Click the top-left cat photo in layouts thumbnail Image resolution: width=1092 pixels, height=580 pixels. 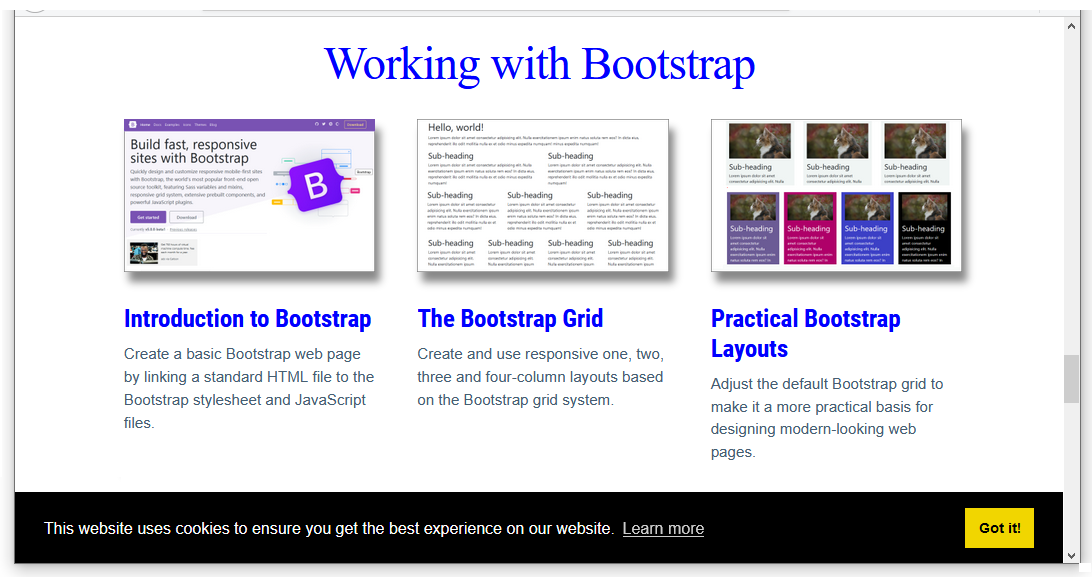760,141
